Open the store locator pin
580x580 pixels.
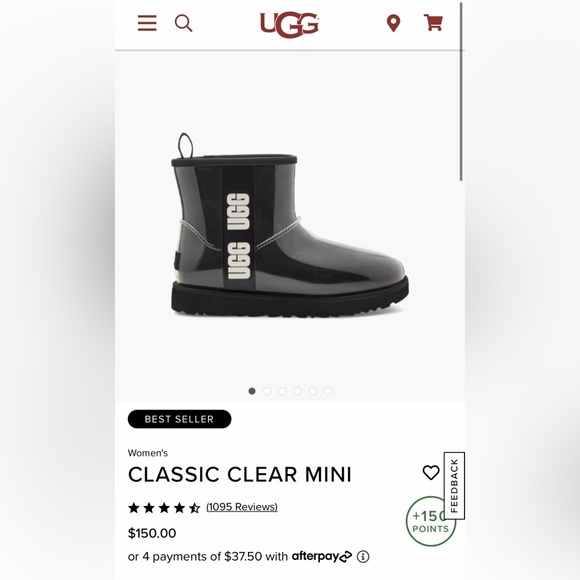coord(393,23)
